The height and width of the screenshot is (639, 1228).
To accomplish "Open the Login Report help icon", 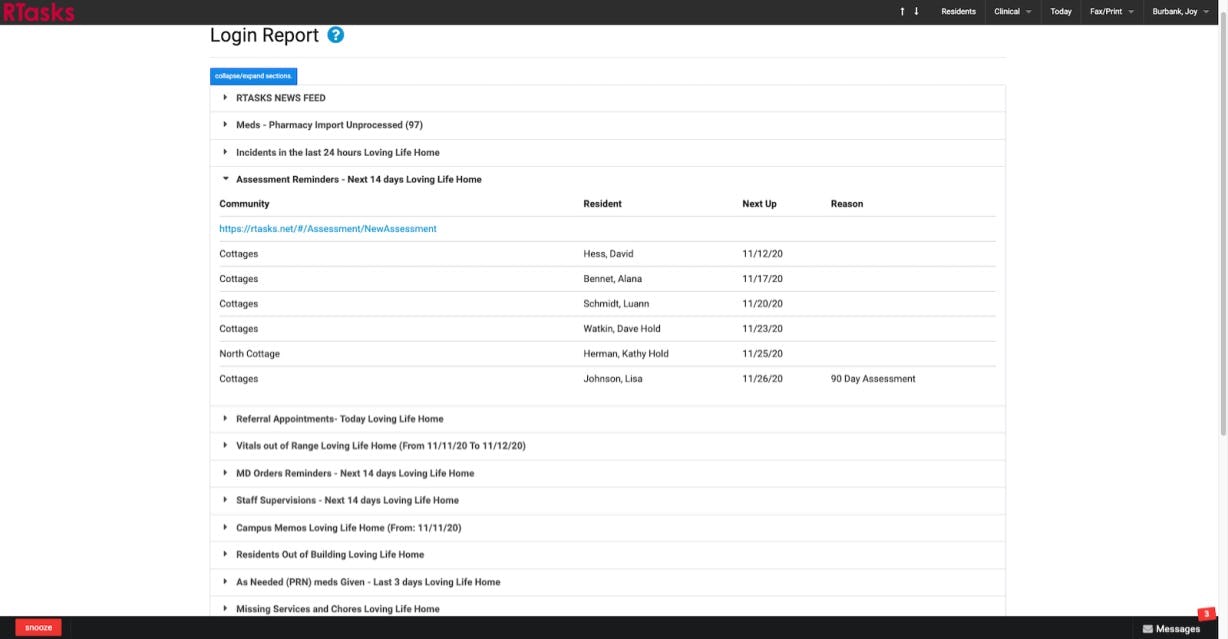I will [x=336, y=33].
